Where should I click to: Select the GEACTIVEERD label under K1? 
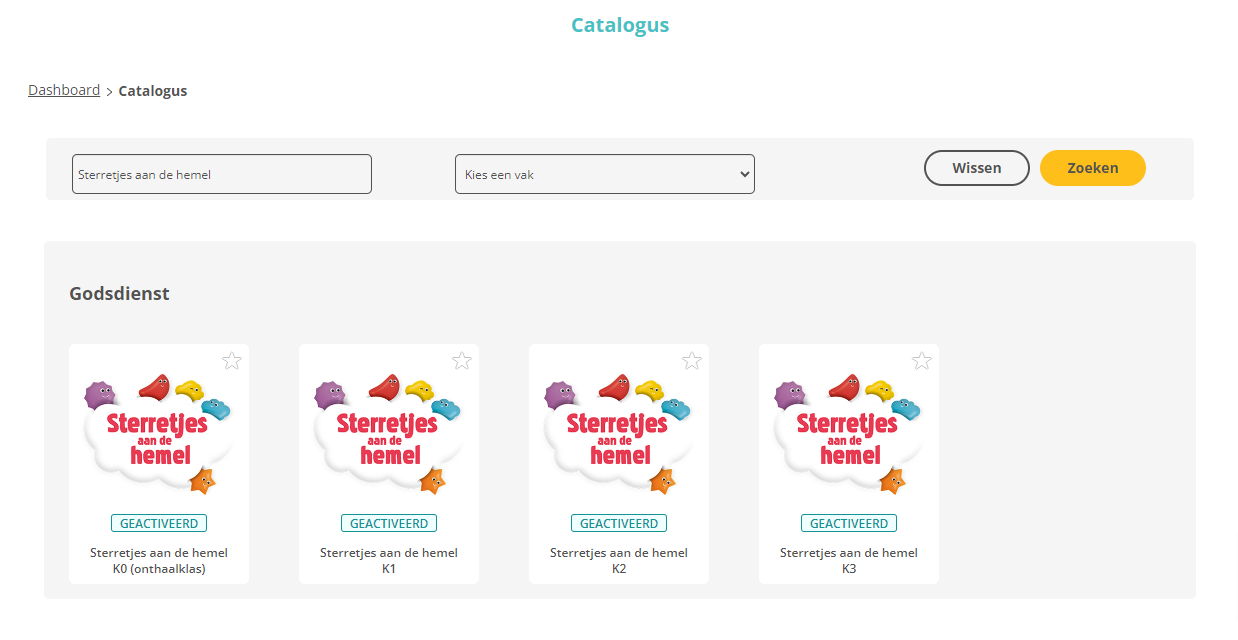pyautogui.click(x=388, y=522)
